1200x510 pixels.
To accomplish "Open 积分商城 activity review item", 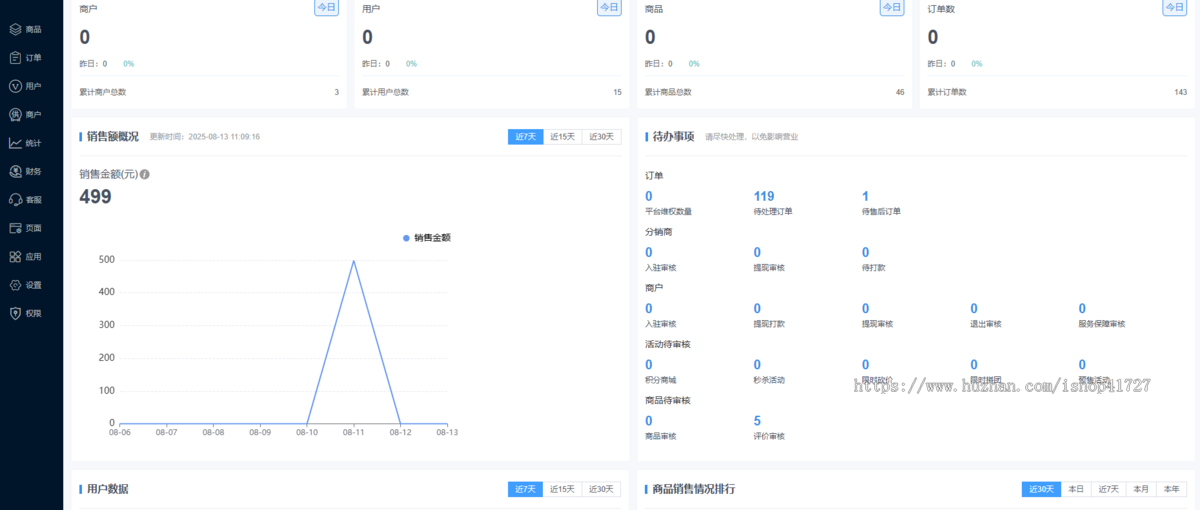I will (x=661, y=371).
